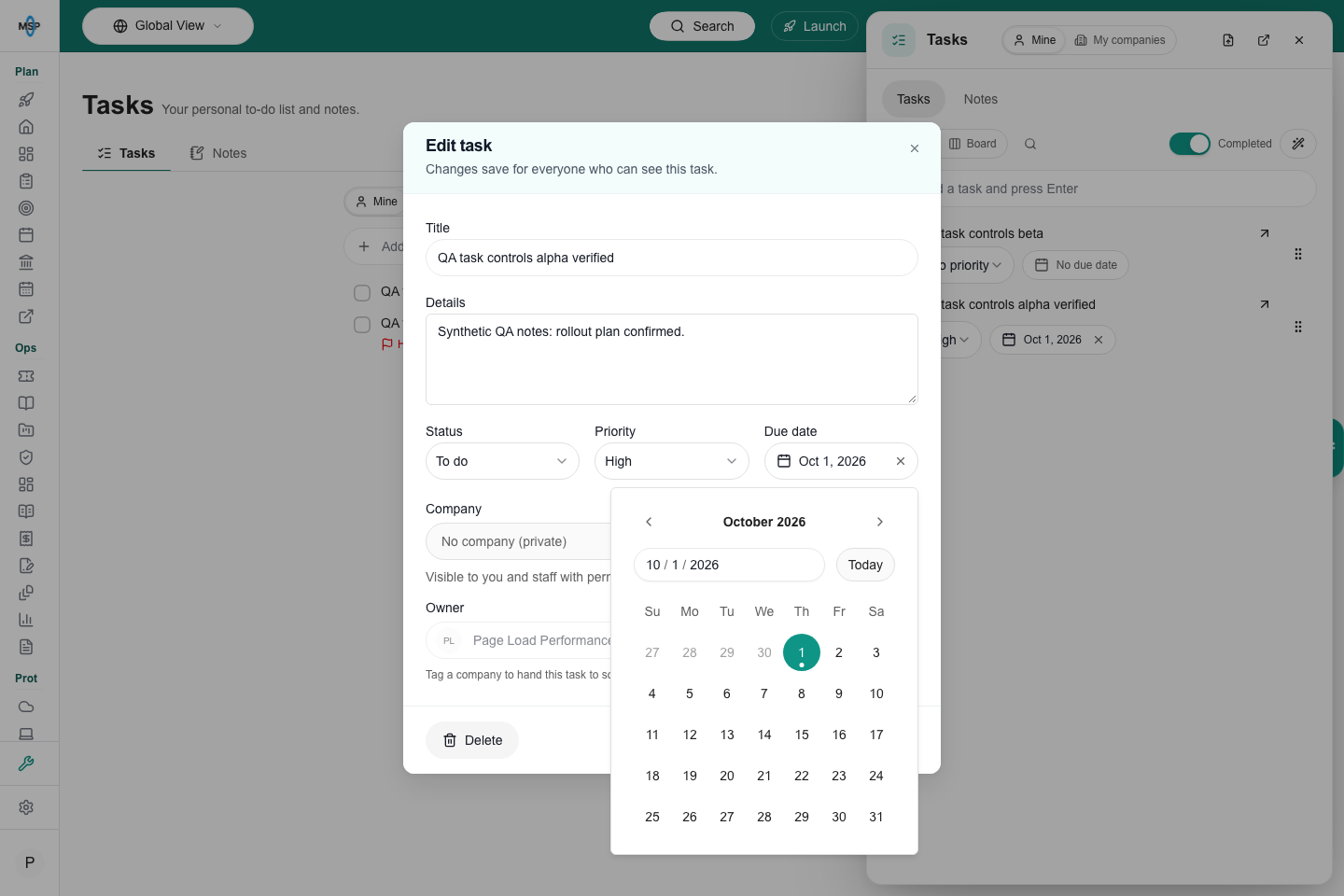The height and width of the screenshot is (896, 1344).
Task: Click the task Title input field
Action: 672,258
